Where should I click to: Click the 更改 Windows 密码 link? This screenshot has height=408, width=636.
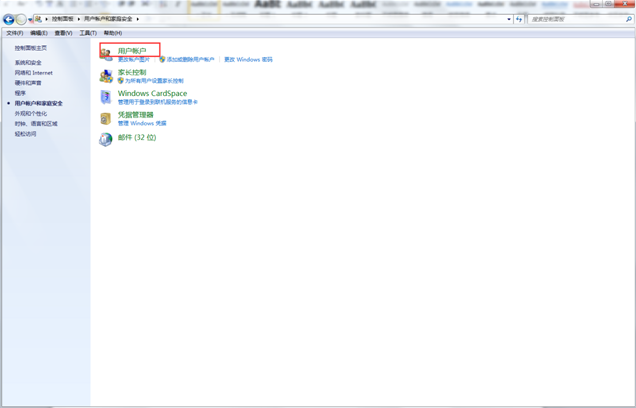pos(248,60)
